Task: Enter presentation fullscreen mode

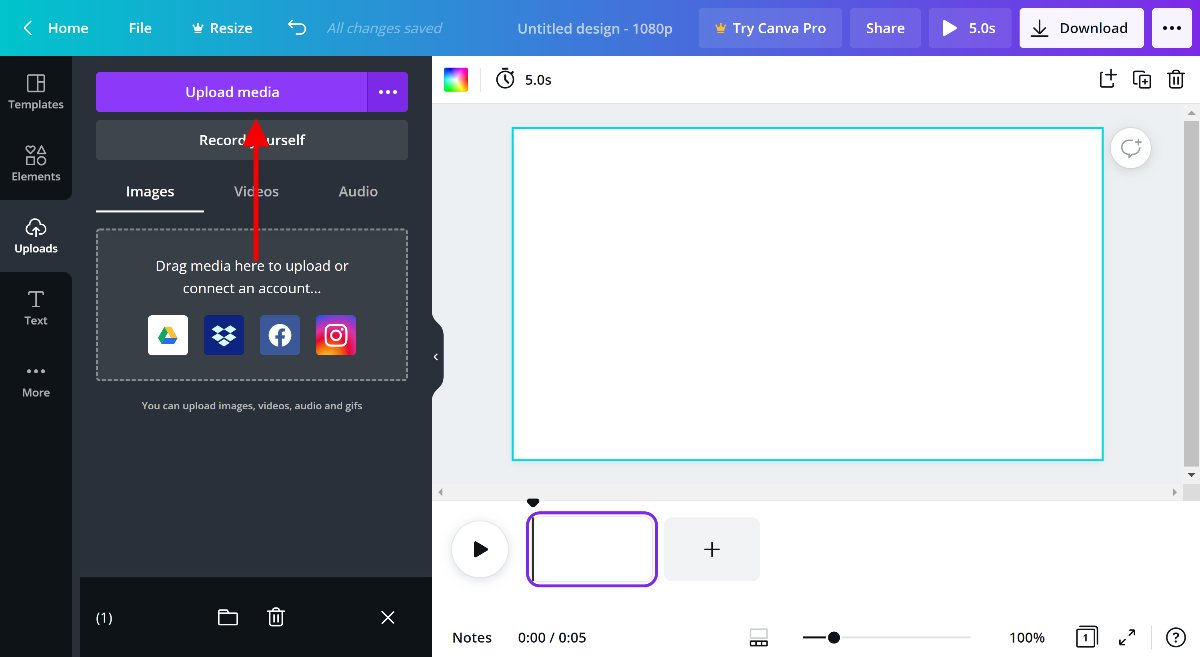Action: pos(1126,637)
